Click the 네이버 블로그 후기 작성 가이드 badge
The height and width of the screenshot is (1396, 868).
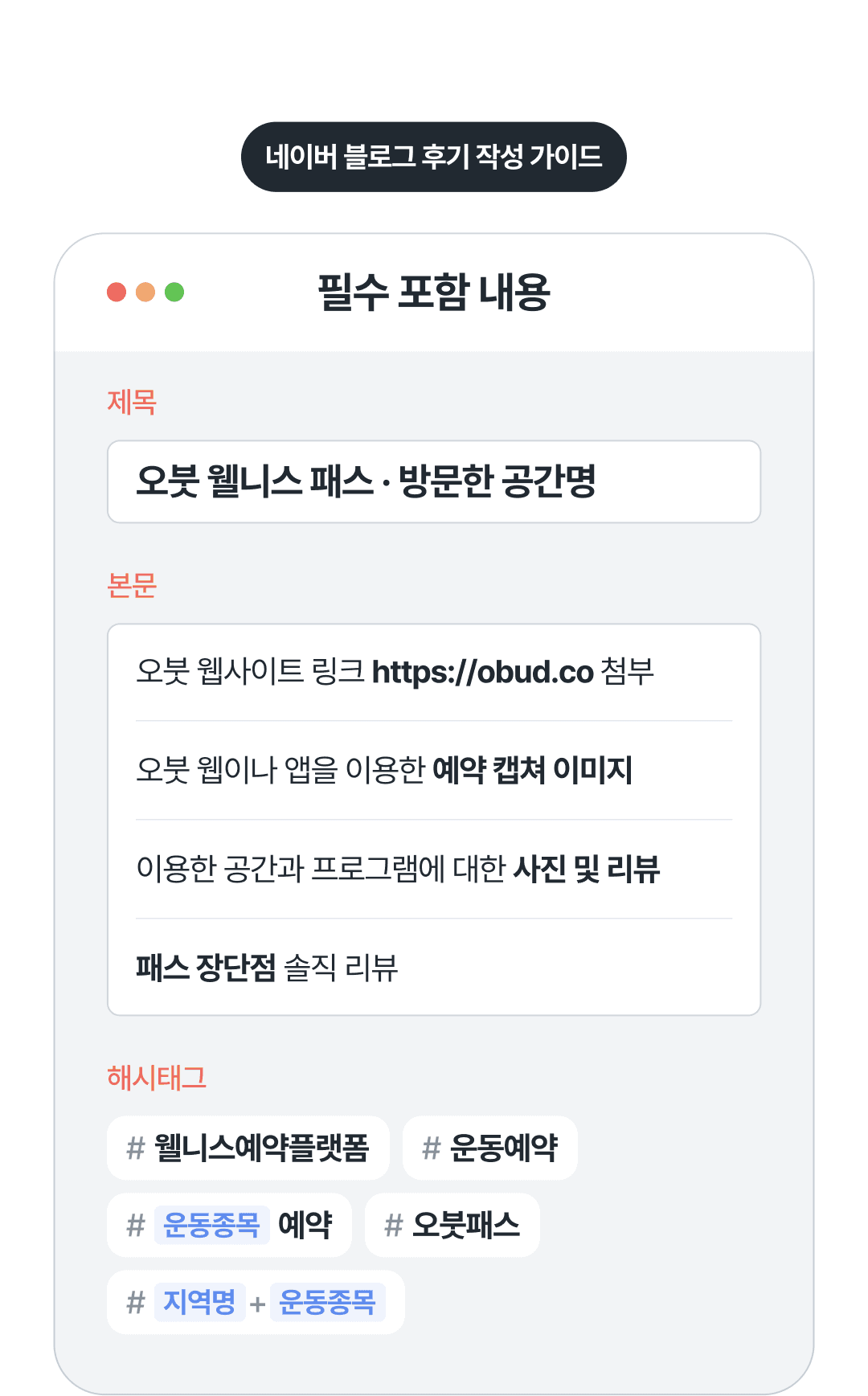pyautogui.click(x=434, y=157)
